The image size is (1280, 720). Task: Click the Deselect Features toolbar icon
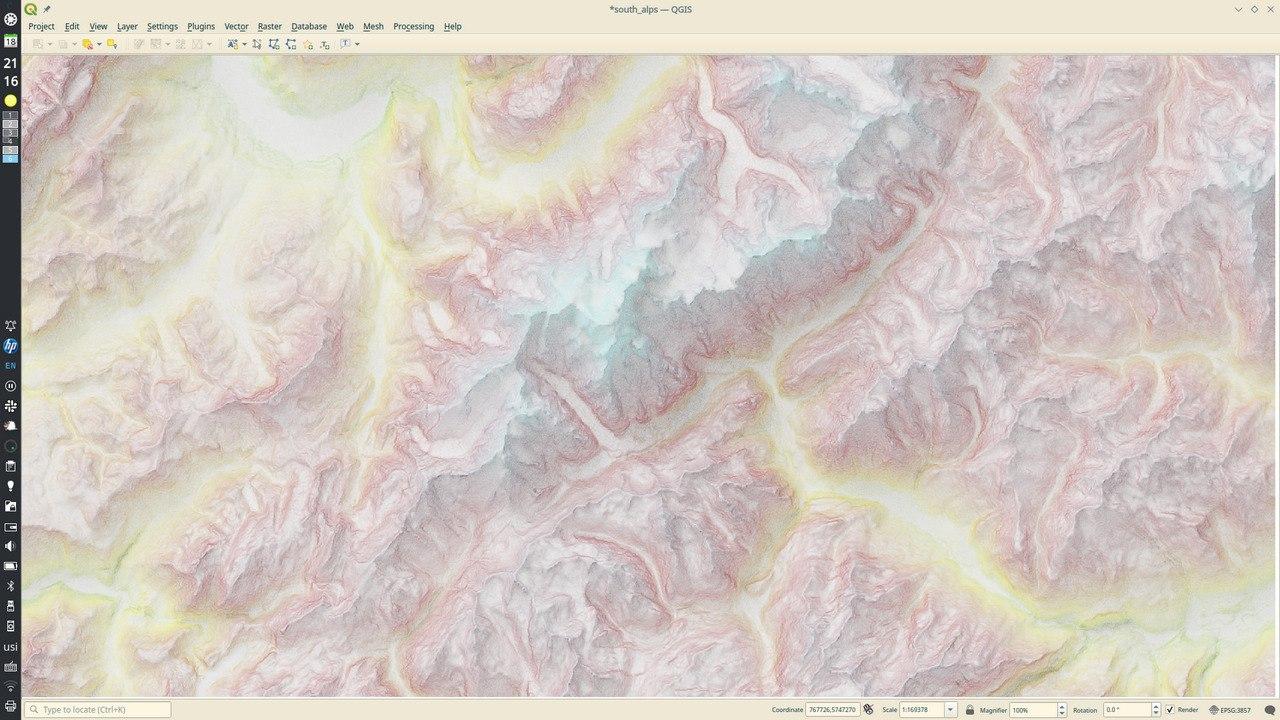(87, 44)
